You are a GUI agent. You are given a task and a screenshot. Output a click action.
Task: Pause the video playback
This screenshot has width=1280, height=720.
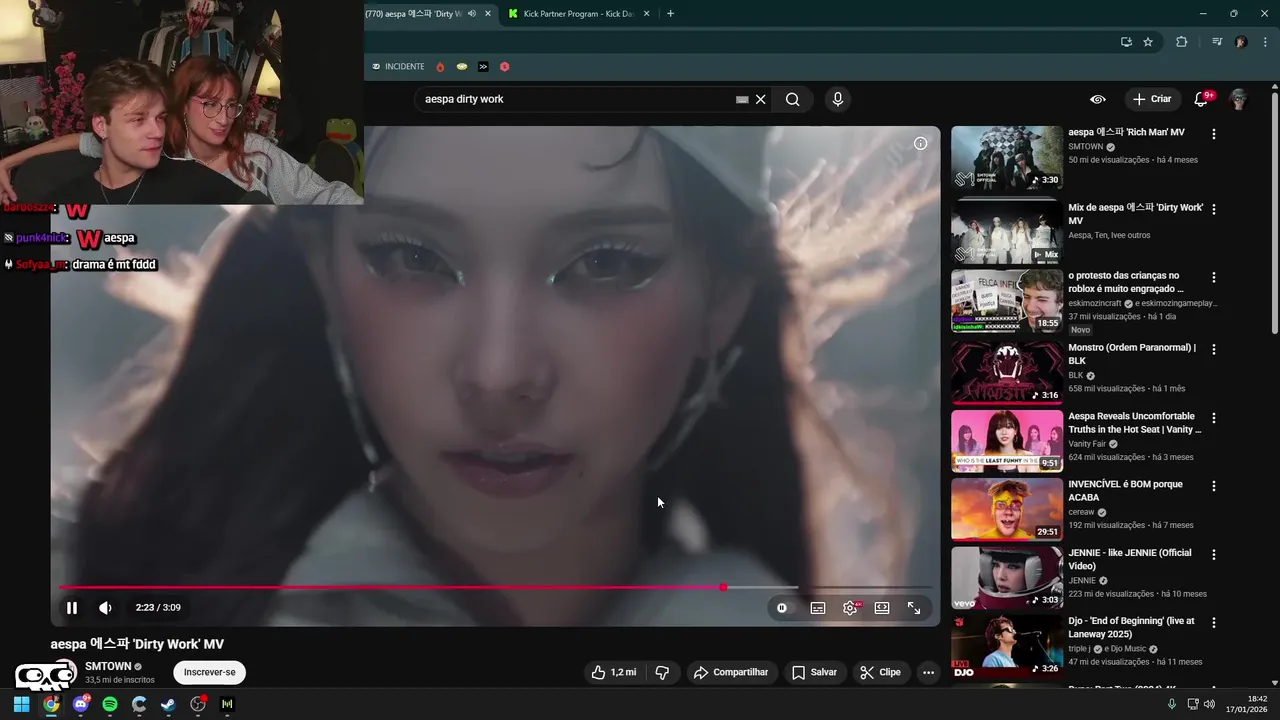coord(72,607)
